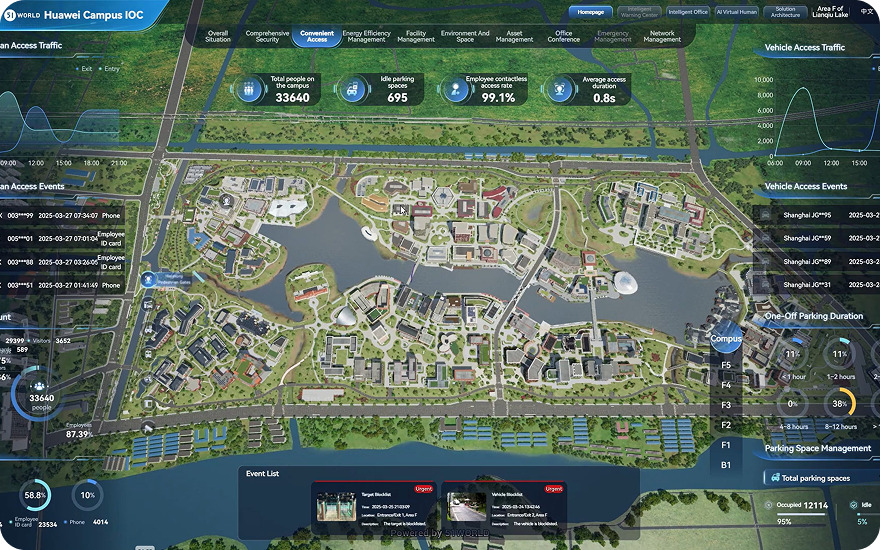The height and width of the screenshot is (550, 880).
Task: Open Comprehensive Security section
Action: click(267, 36)
